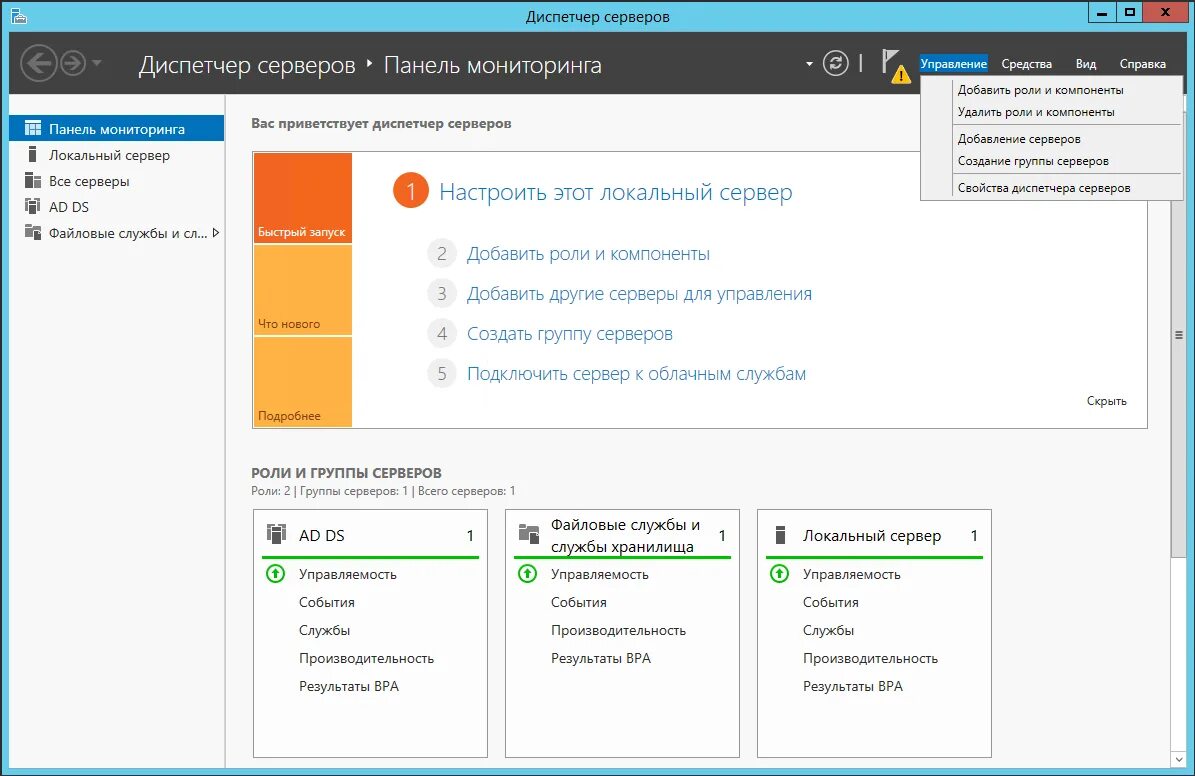This screenshot has width=1195, height=776.
Task: Open Службы in Локальный сервер tile
Action: pyautogui.click(x=828, y=630)
